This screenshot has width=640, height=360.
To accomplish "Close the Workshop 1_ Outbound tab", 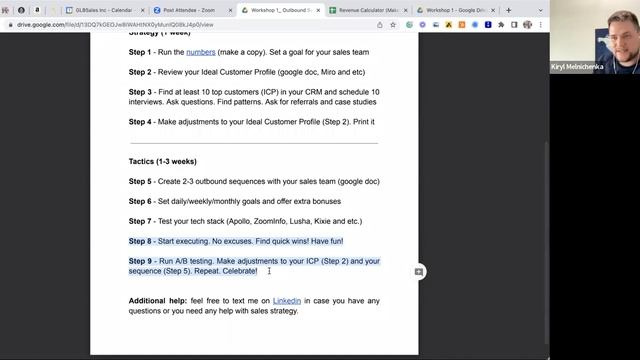I will [318, 10].
